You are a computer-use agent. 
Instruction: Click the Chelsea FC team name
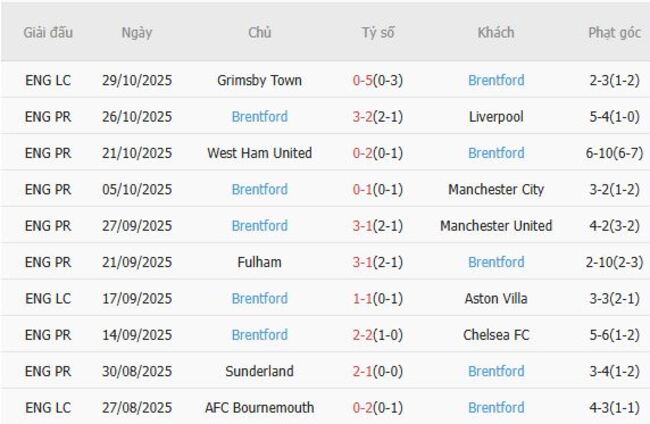click(496, 335)
